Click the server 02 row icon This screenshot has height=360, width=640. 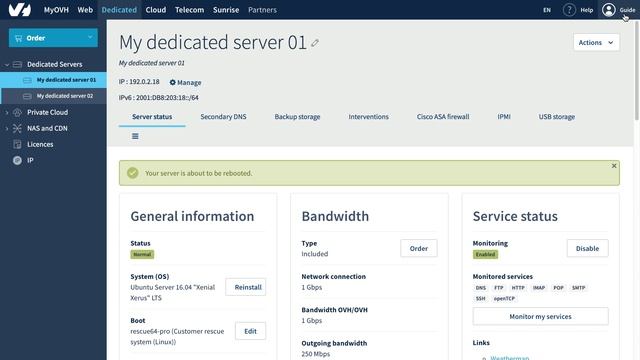[27, 96]
